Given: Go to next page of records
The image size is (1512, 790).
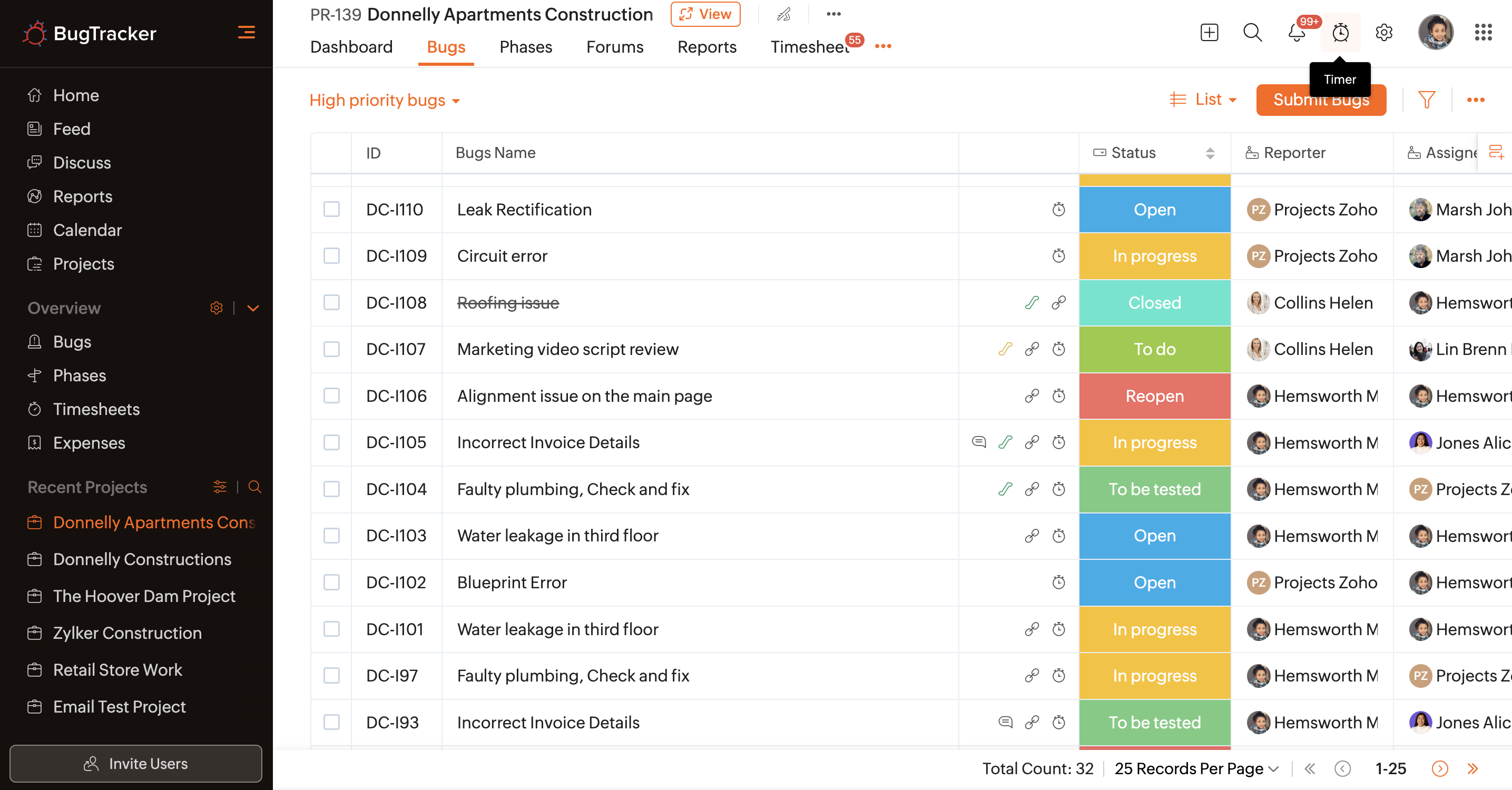Looking at the screenshot, I should [x=1439, y=768].
